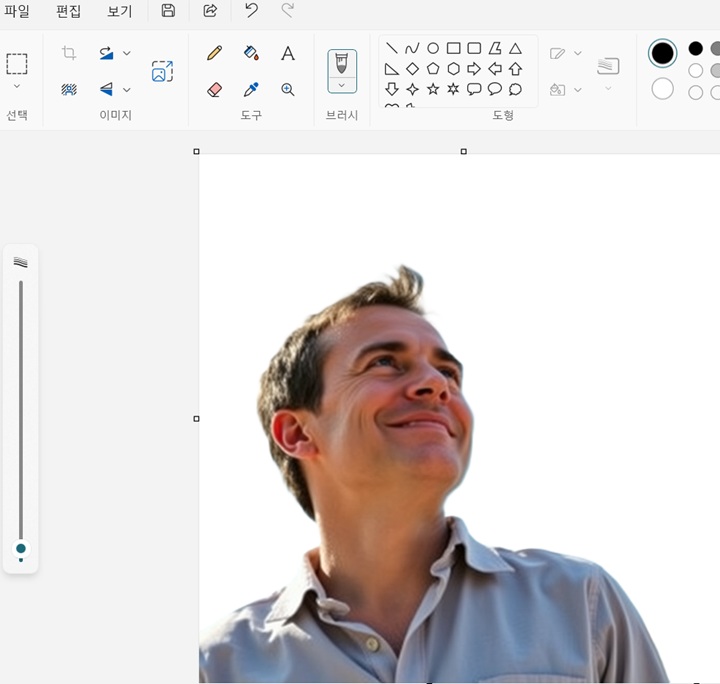Click the crop tool icon

69,53
